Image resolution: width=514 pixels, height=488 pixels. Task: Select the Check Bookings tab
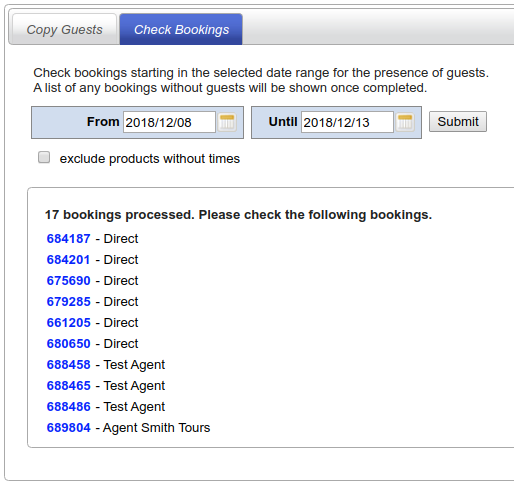181,29
